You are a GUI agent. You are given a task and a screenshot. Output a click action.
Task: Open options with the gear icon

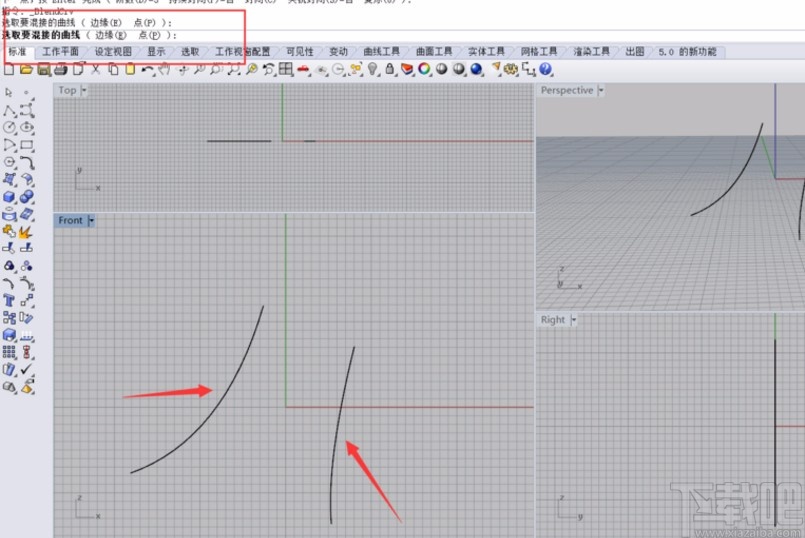point(511,69)
